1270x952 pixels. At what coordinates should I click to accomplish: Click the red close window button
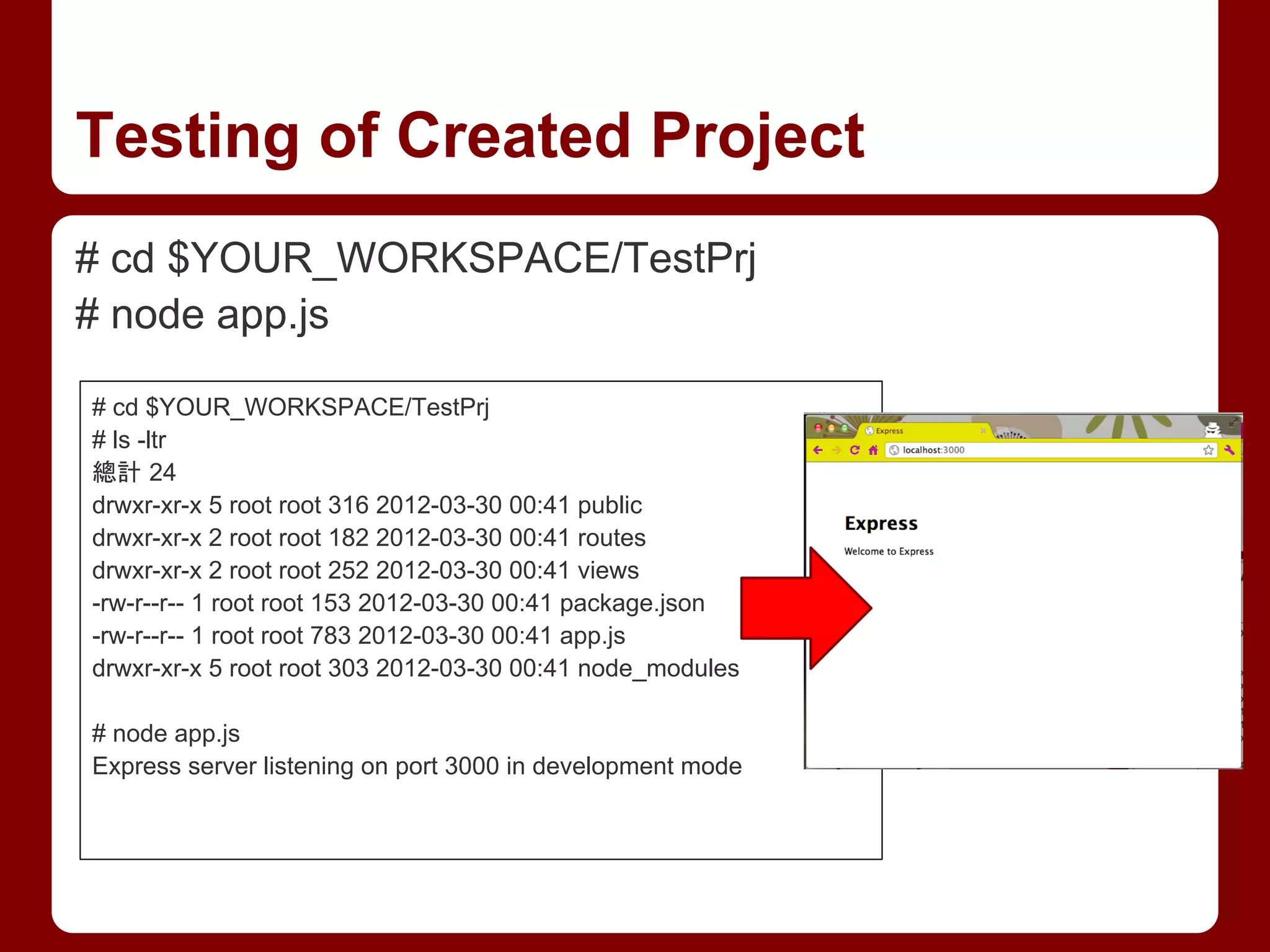pyautogui.click(x=818, y=428)
